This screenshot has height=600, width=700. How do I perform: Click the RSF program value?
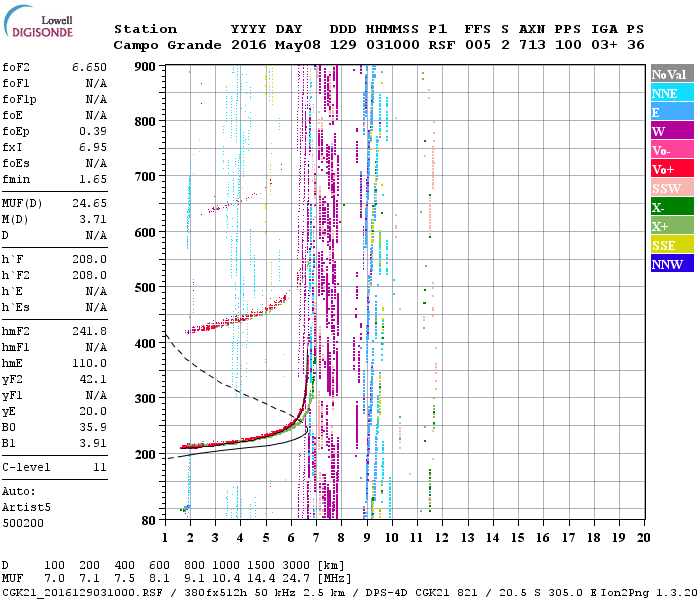(442, 45)
